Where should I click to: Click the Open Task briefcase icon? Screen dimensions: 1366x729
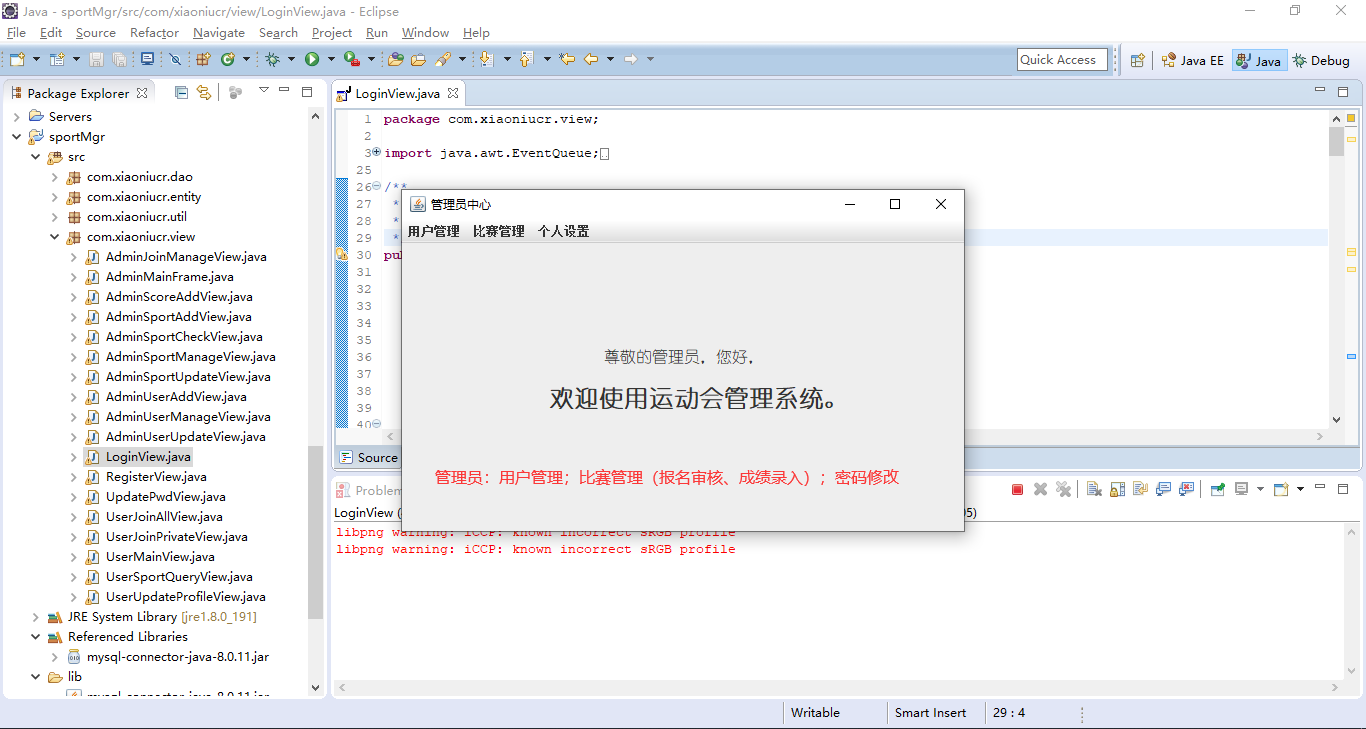[x=418, y=60]
